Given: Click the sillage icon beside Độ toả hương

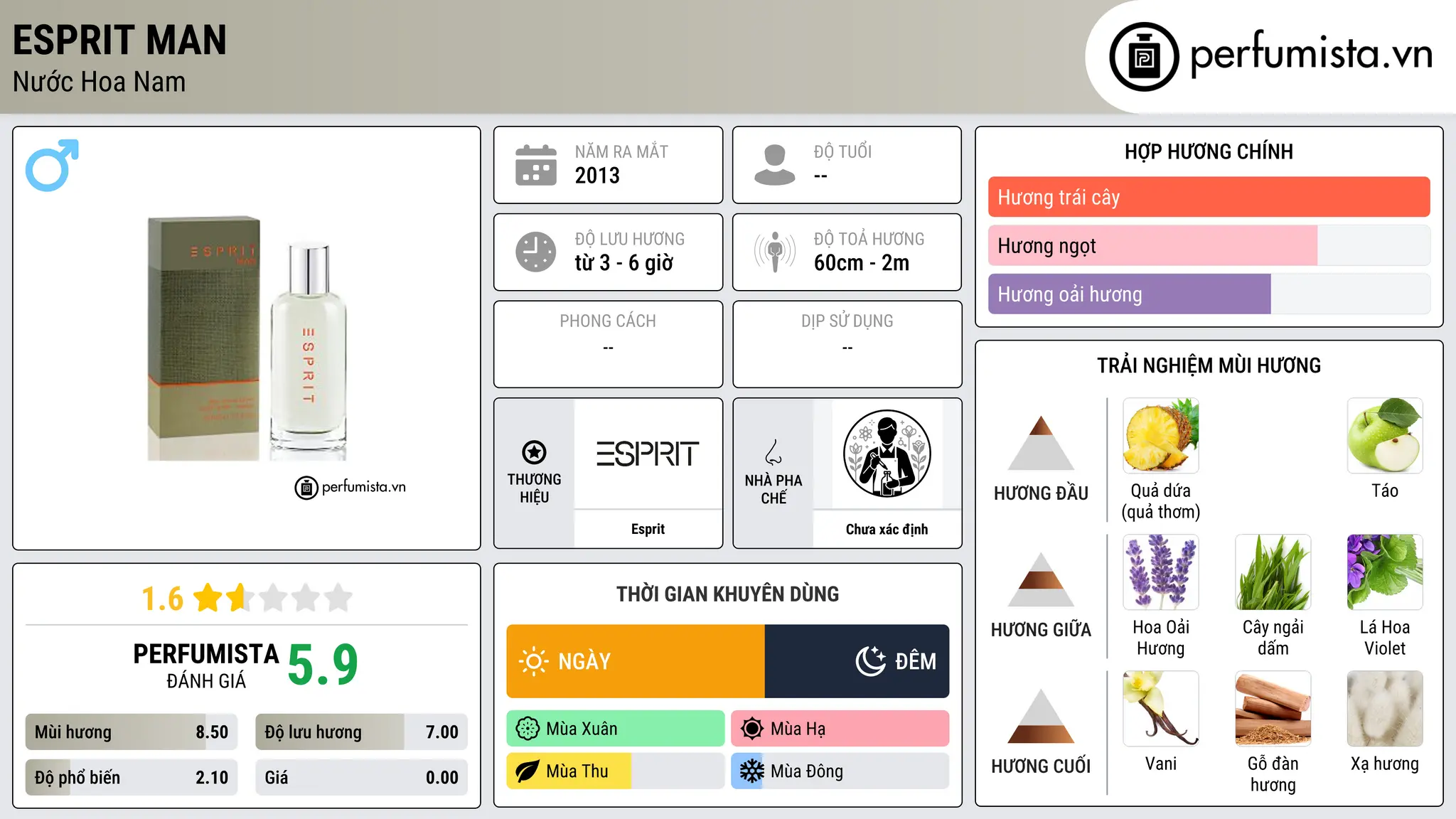Looking at the screenshot, I should point(775,252).
